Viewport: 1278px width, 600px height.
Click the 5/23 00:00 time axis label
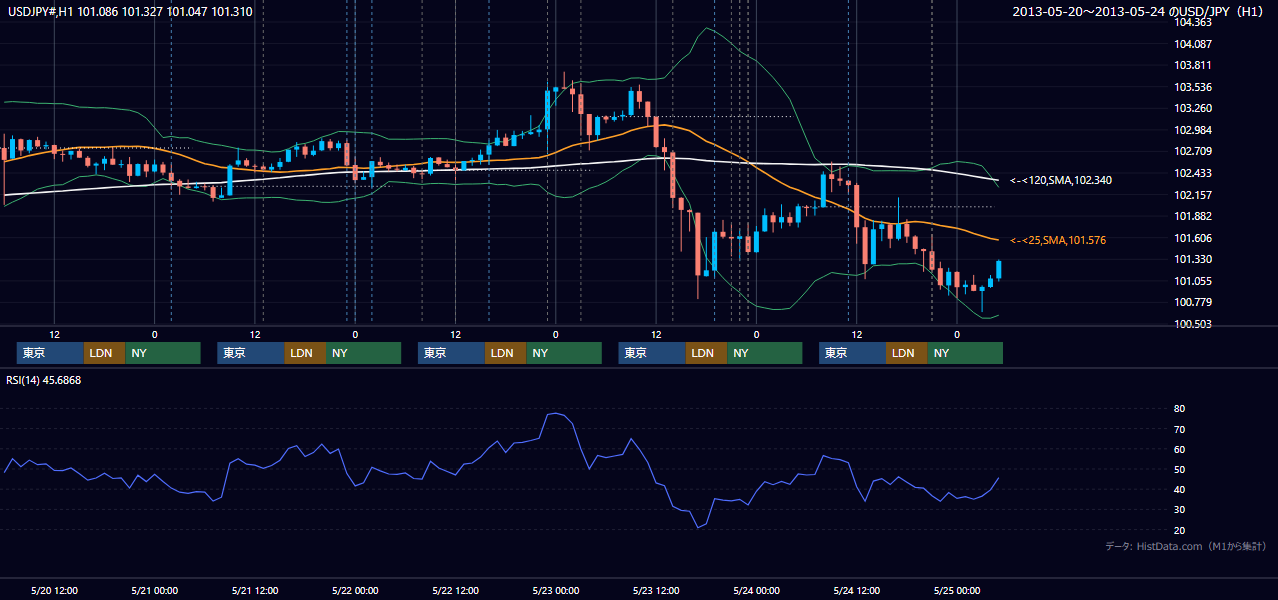coord(556,590)
